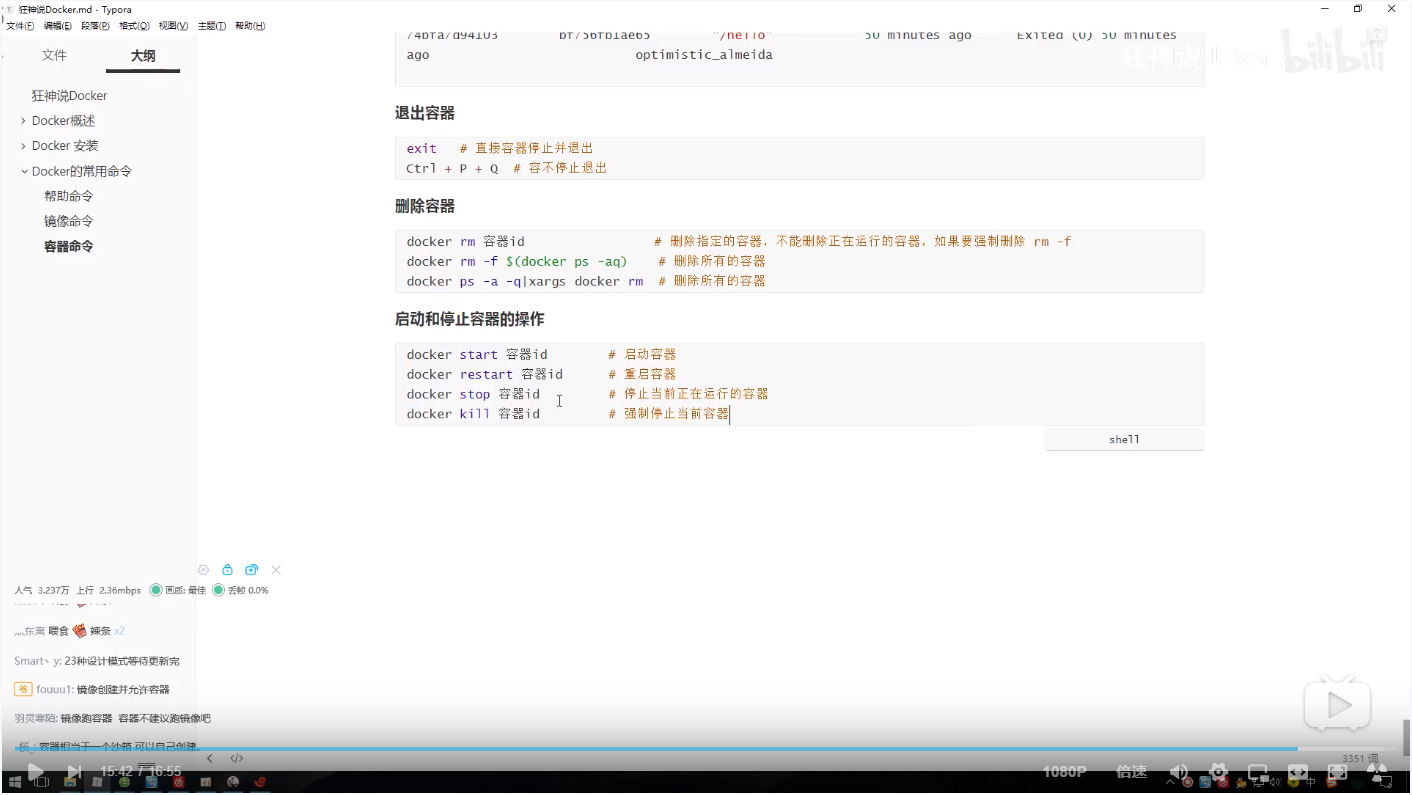This screenshot has width=1412, height=795.
Task: Open the Windows Start button
Action: 13,783
